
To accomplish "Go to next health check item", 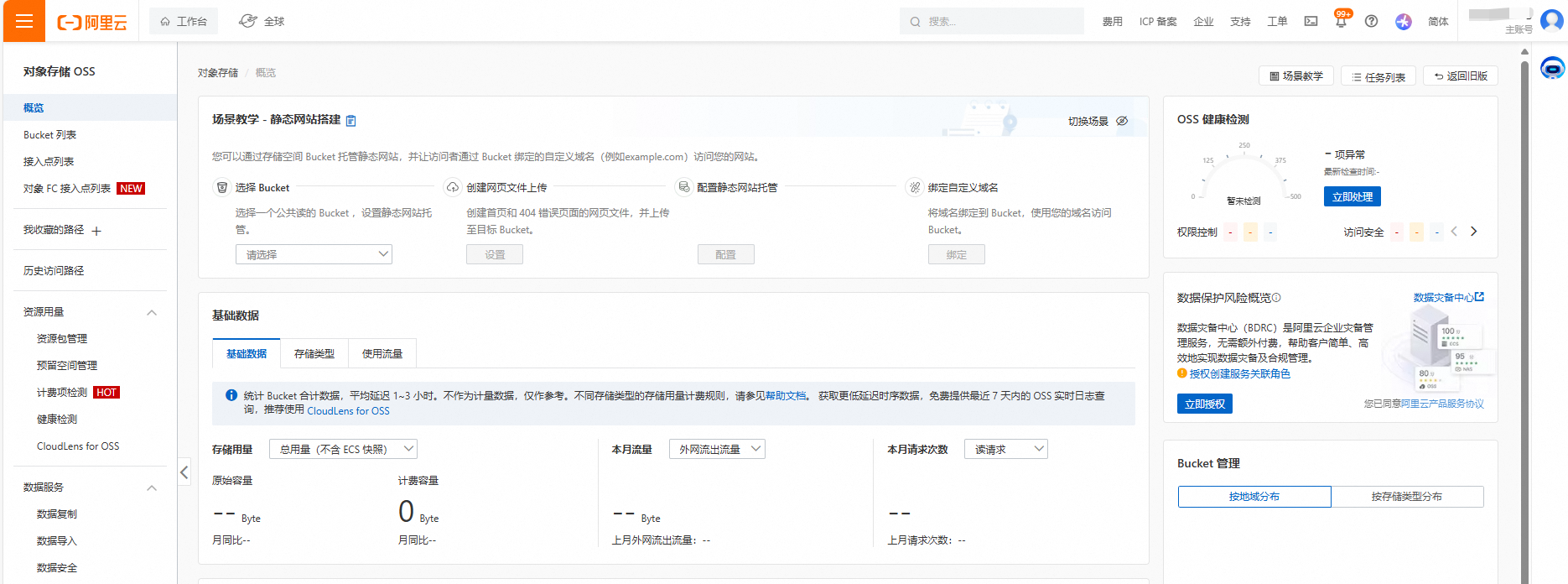I will tap(1474, 232).
